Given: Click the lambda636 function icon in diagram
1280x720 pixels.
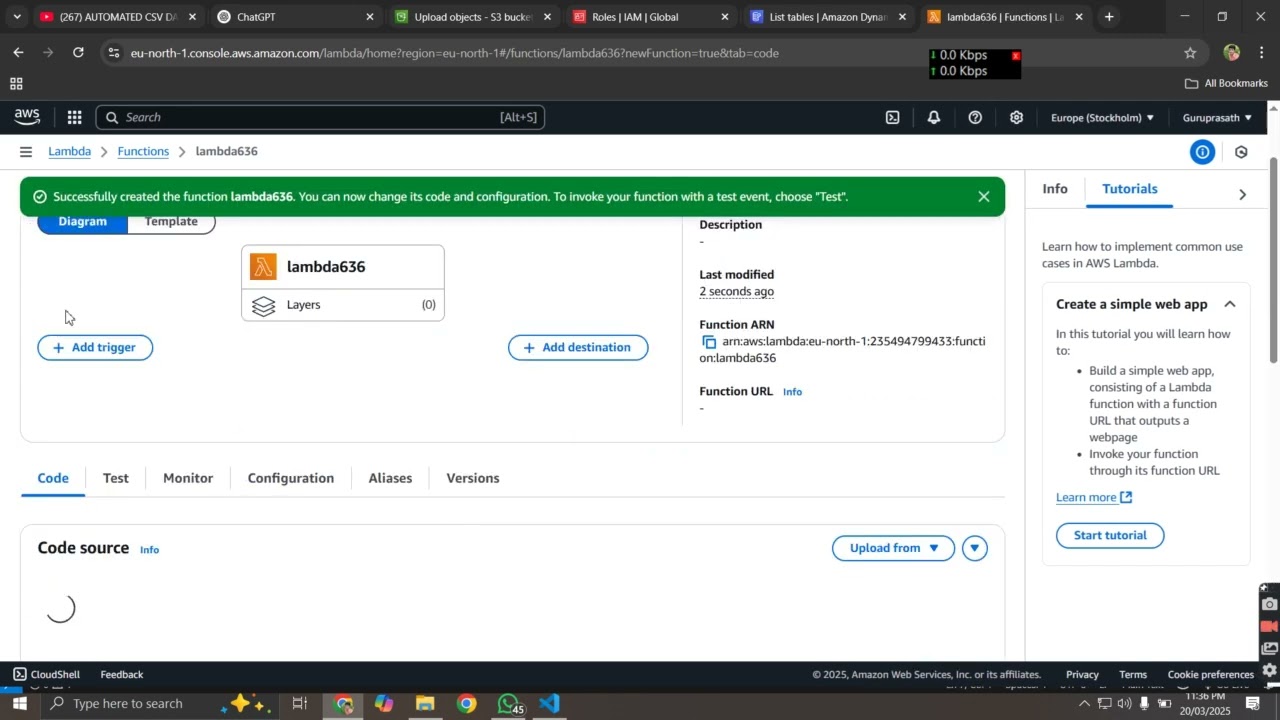Looking at the screenshot, I should (264, 267).
